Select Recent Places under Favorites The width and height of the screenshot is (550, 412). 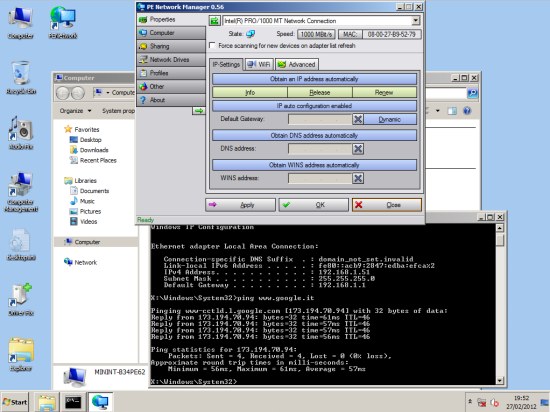pos(93,160)
